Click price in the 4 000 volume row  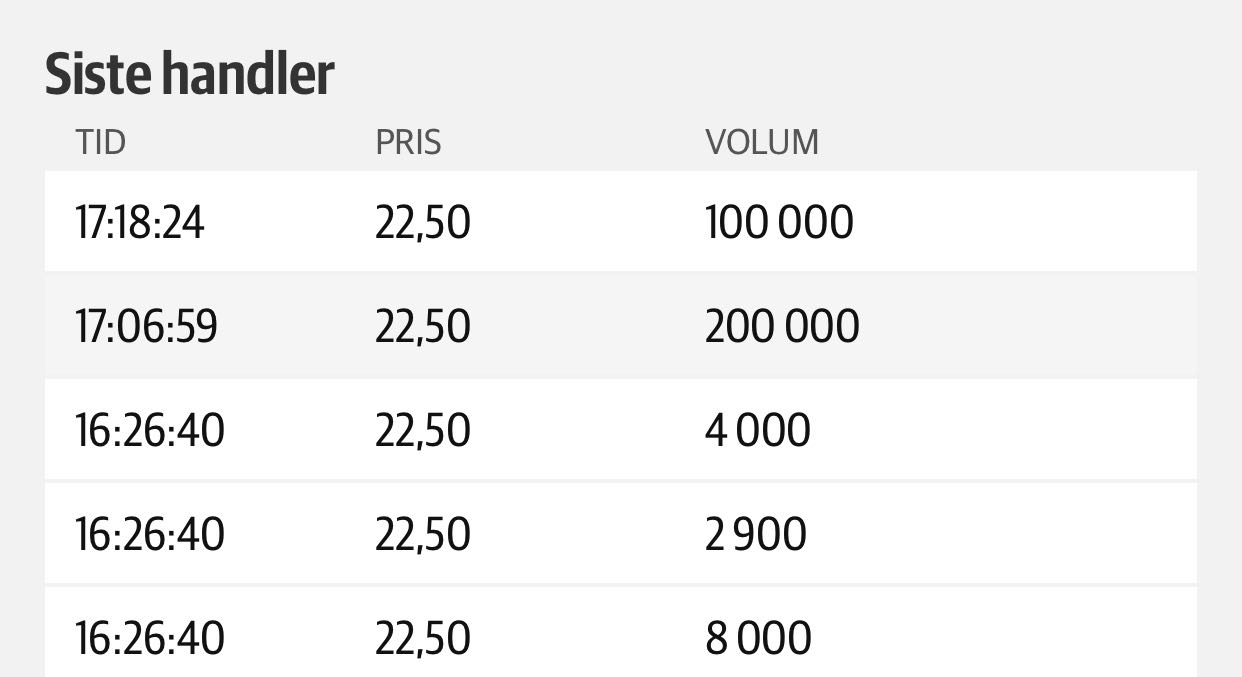pos(423,430)
